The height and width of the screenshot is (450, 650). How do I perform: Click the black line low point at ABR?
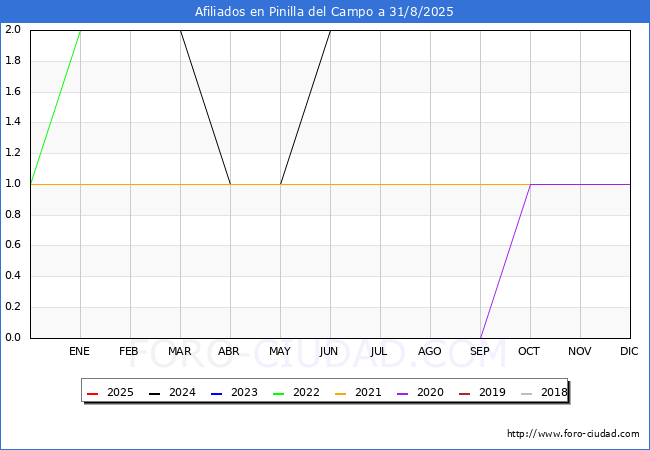coord(230,184)
